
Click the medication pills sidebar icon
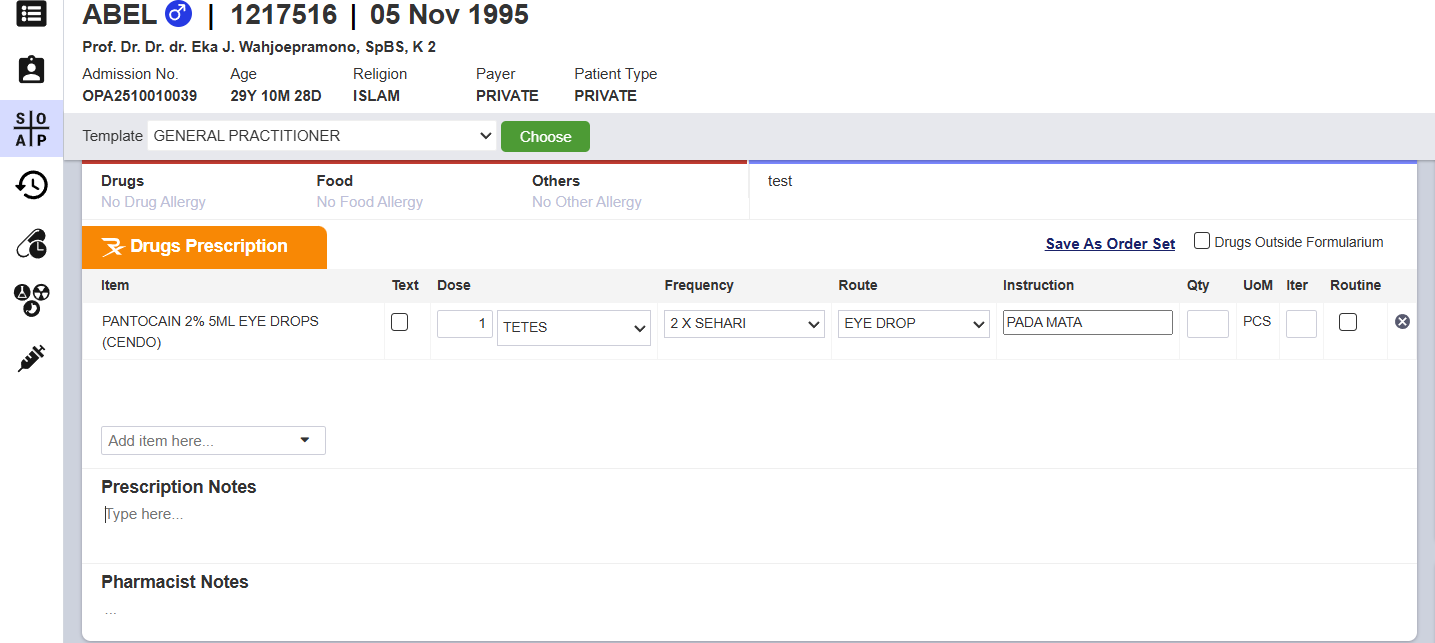click(31, 243)
